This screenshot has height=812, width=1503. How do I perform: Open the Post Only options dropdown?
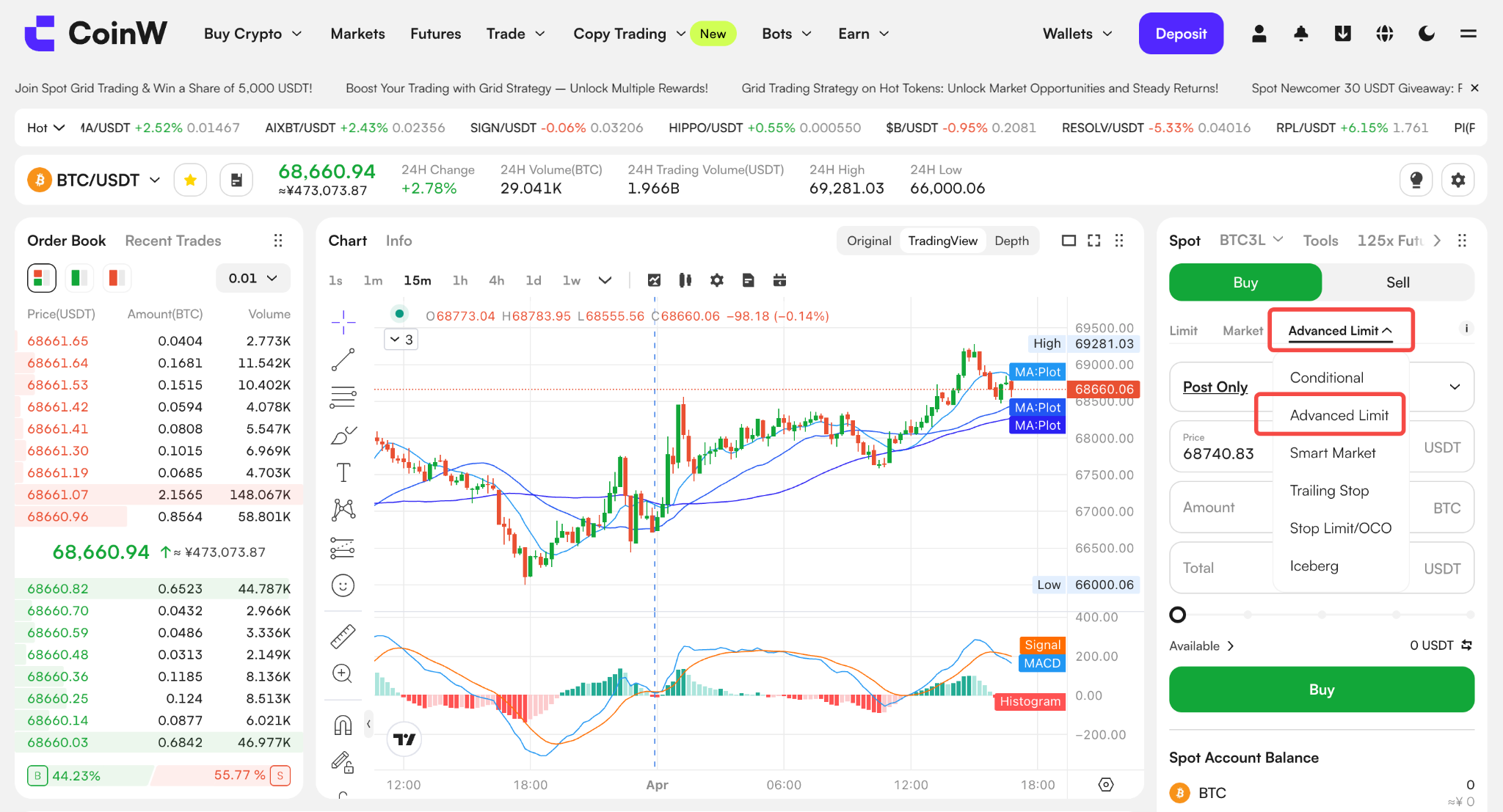(1455, 387)
